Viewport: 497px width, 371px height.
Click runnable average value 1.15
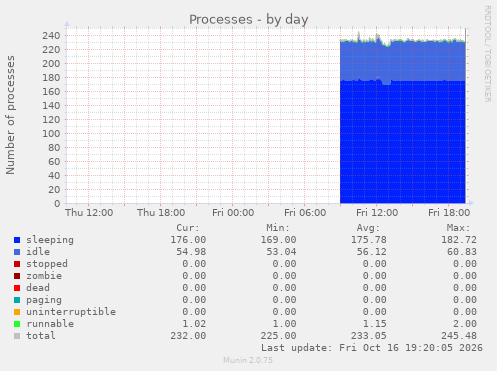tap(375, 324)
